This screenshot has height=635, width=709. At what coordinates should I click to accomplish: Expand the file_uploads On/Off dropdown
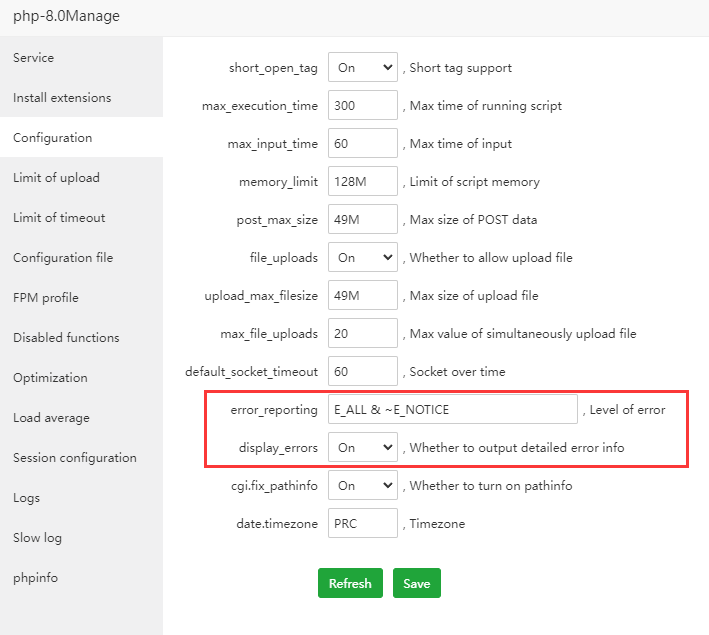pyautogui.click(x=362, y=258)
